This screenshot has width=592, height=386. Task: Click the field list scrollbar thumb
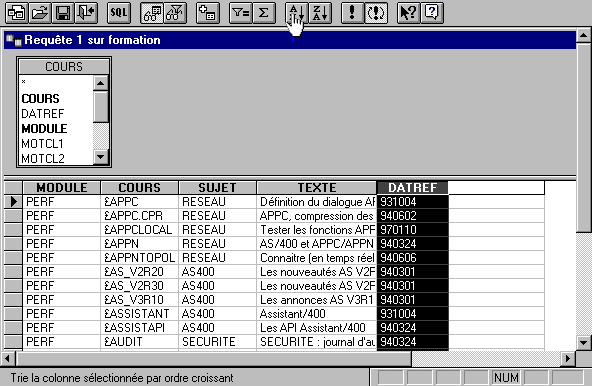point(100,106)
